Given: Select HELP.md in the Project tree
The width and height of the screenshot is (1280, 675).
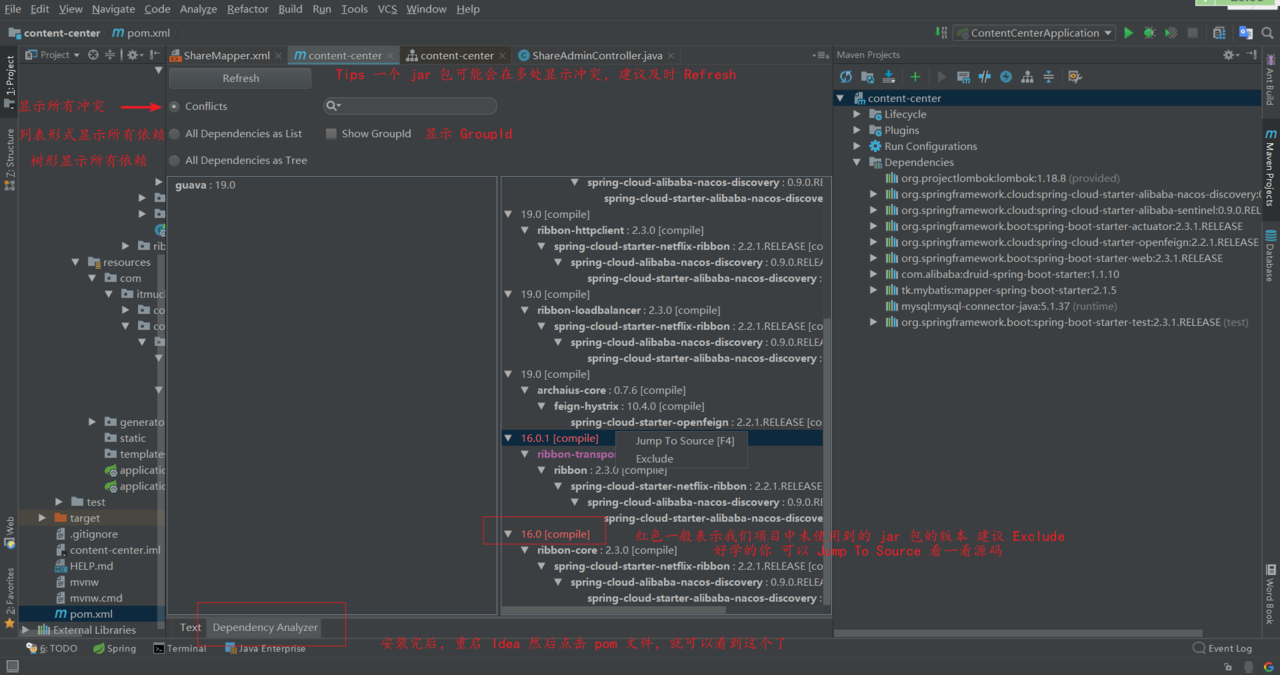Looking at the screenshot, I should coord(91,566).
